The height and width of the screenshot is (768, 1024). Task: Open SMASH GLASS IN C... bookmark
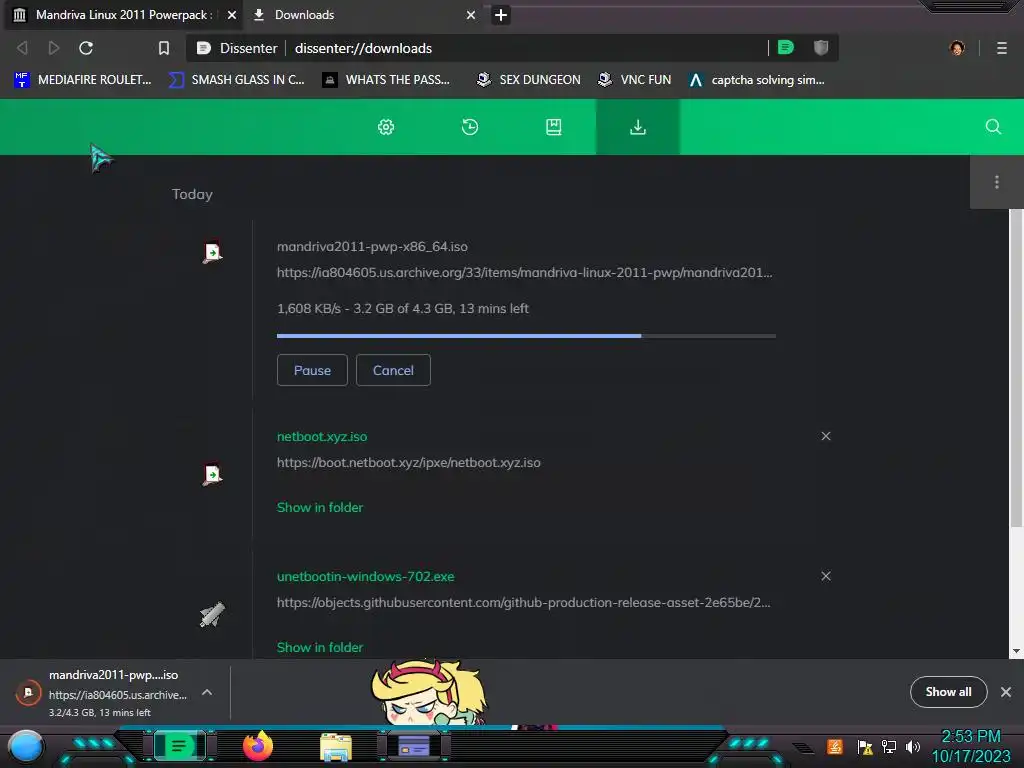click(x=236, y=80)
